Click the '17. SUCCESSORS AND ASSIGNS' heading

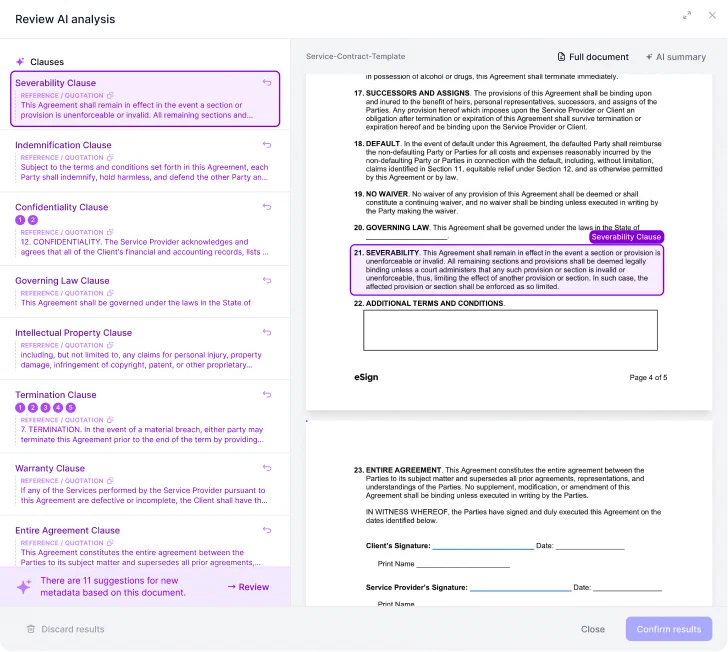click(x=412, y=93)
